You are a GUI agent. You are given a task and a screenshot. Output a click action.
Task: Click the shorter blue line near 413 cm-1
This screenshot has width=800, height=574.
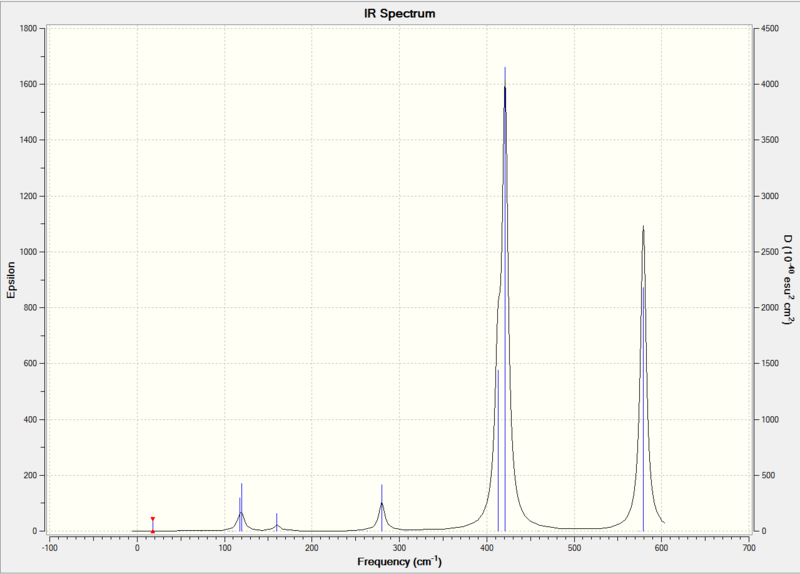coord(498,451)
